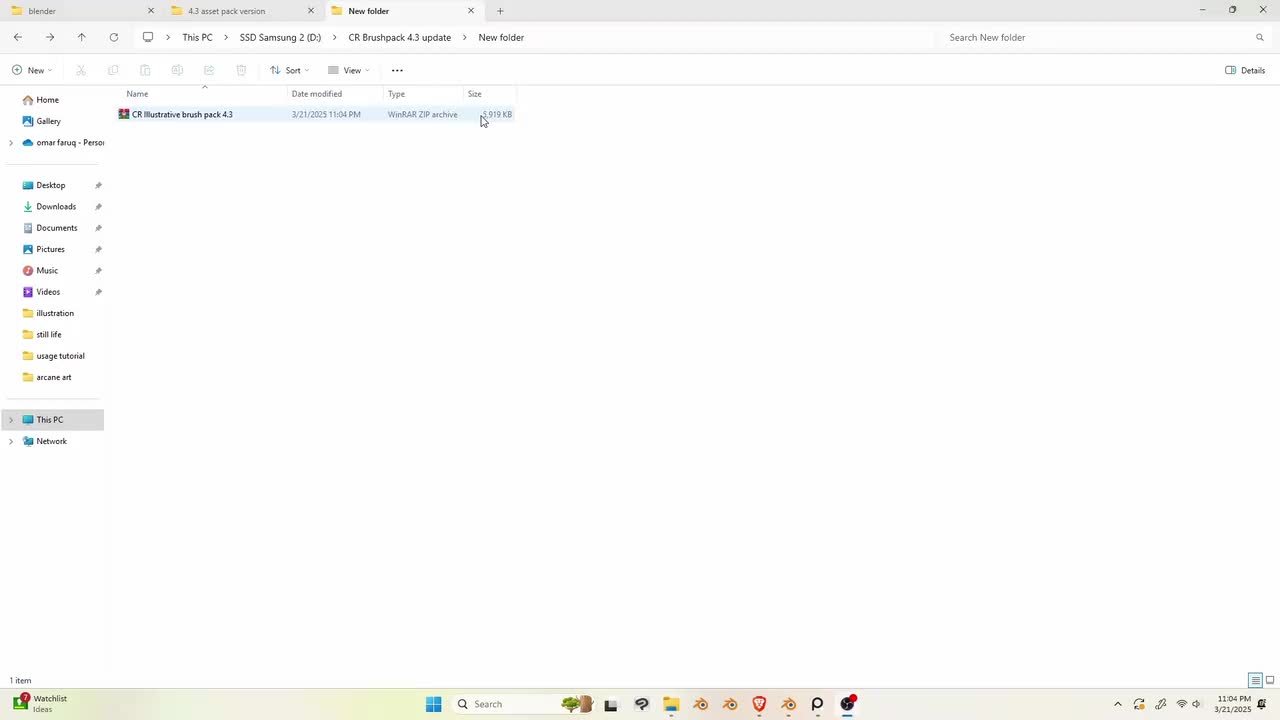Click the monitor icon in address bar

[x=148, y=37]
